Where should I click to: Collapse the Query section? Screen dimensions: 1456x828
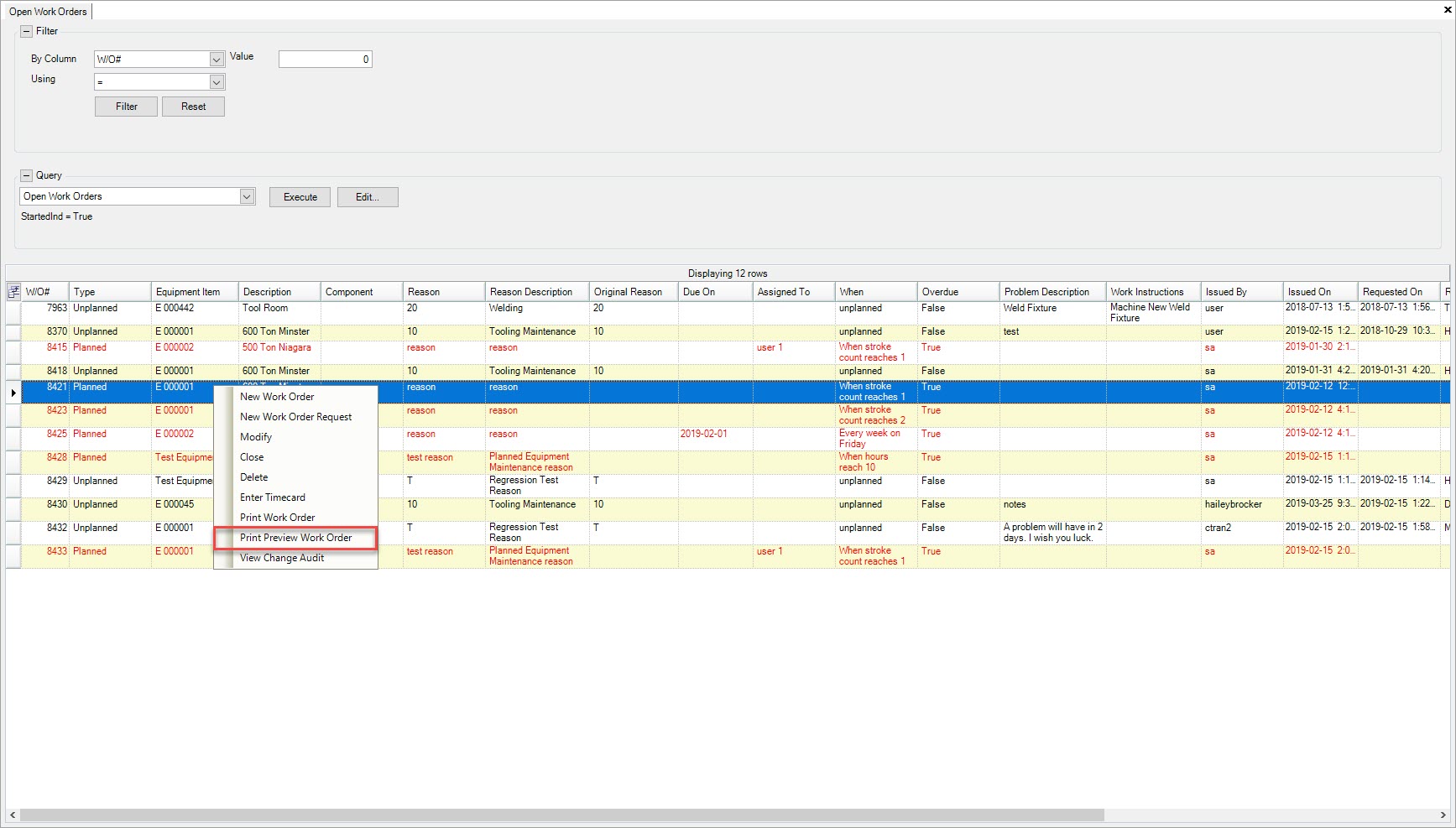tap(27, 175)
